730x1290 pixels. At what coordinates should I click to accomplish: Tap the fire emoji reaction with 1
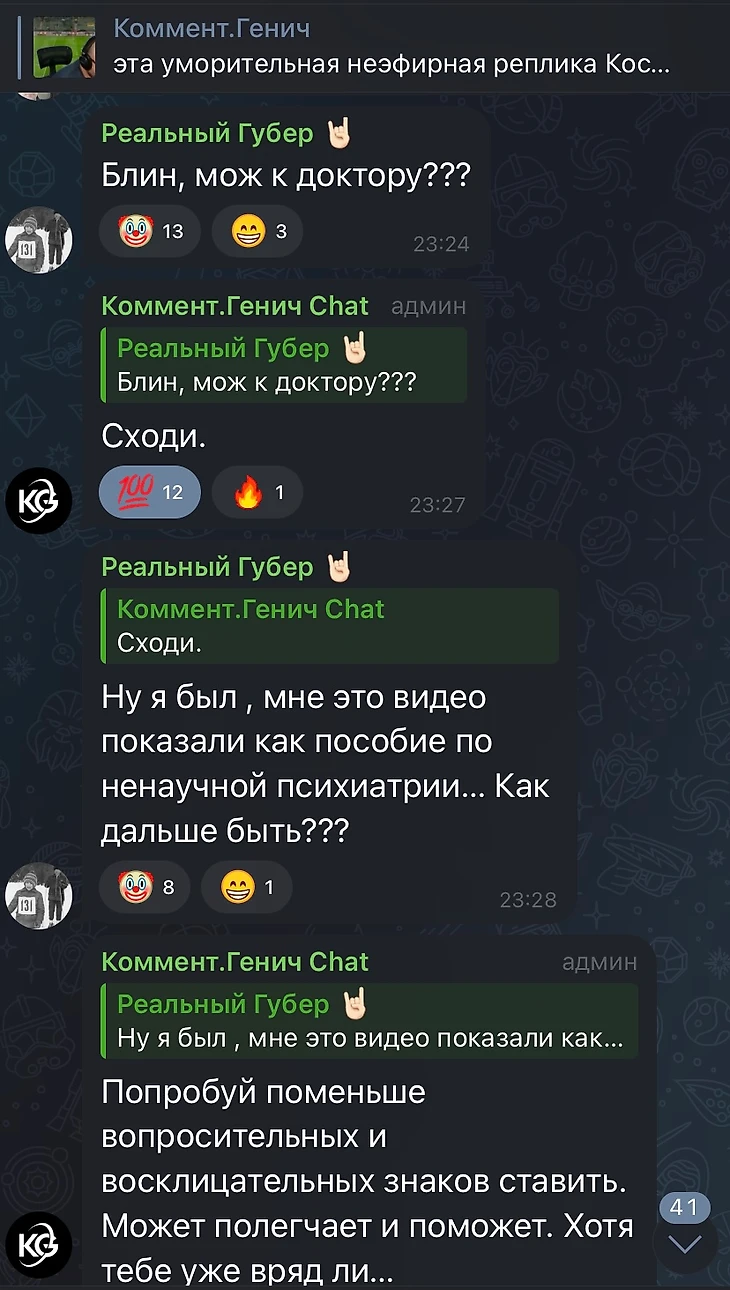257,492
